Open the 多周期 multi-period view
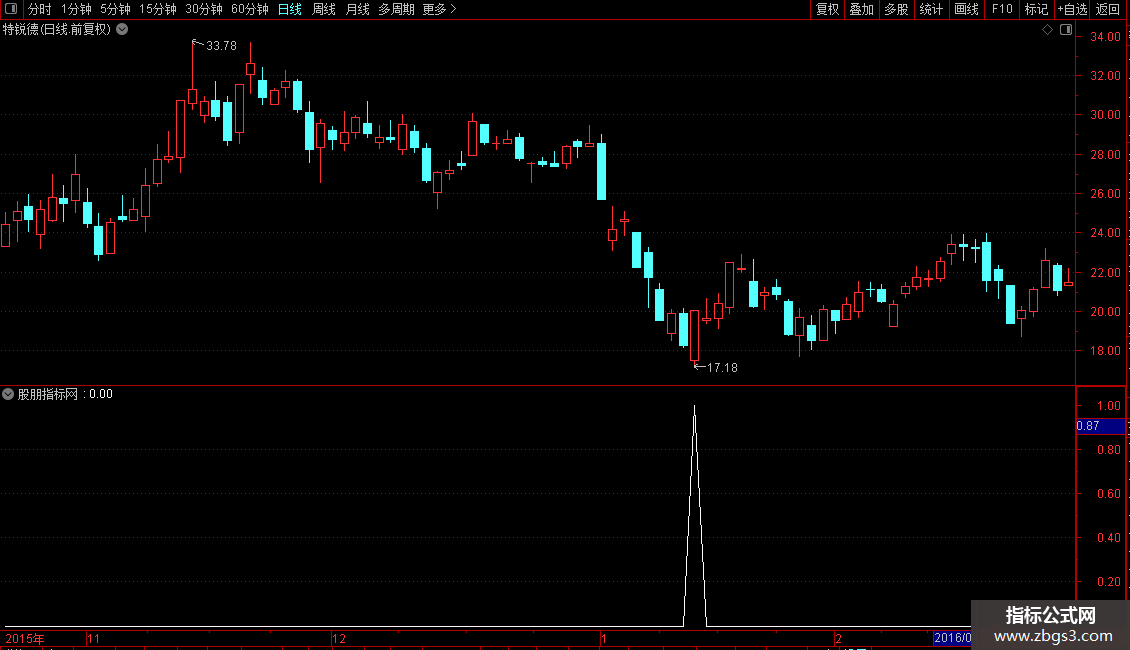The image size is (1130, 650). [x=396, y=9]
